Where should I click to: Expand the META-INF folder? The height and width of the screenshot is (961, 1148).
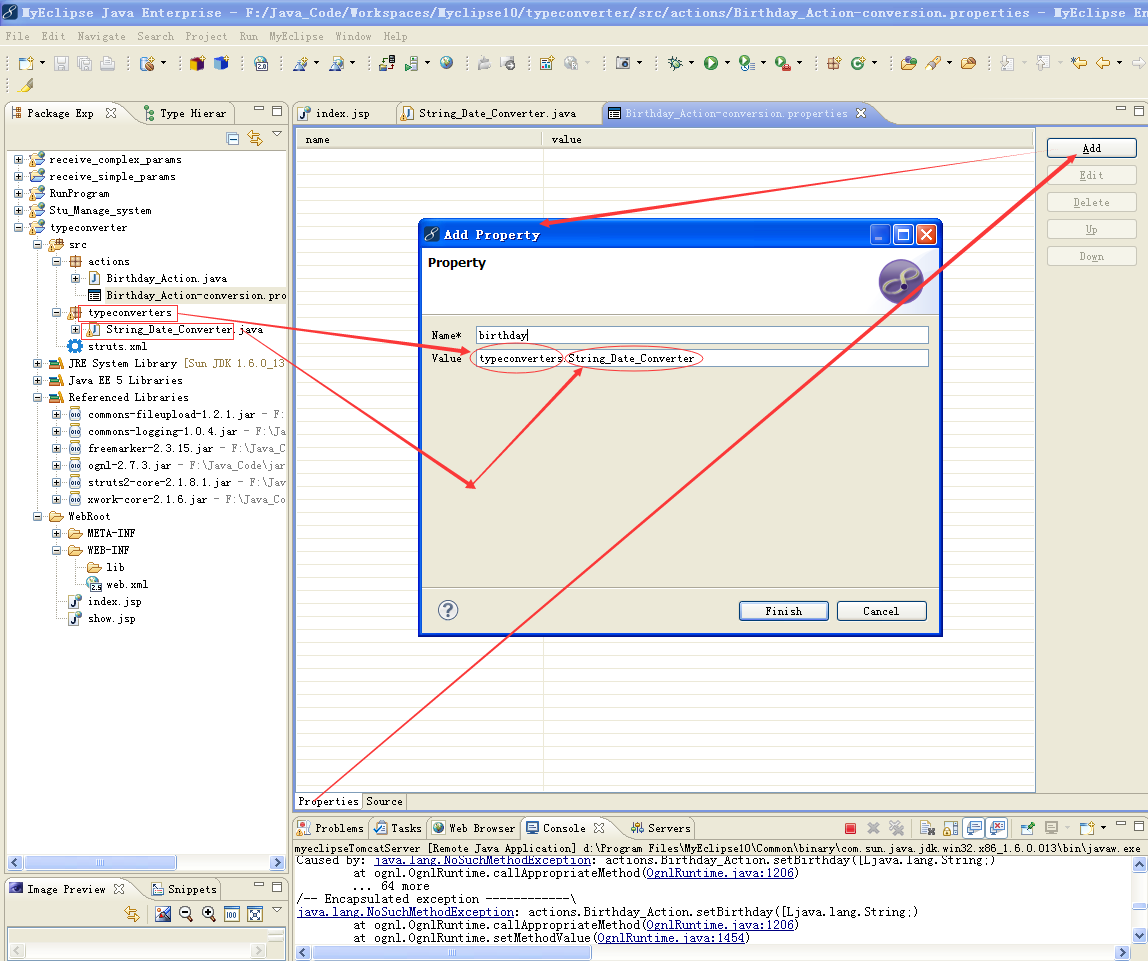56,534
